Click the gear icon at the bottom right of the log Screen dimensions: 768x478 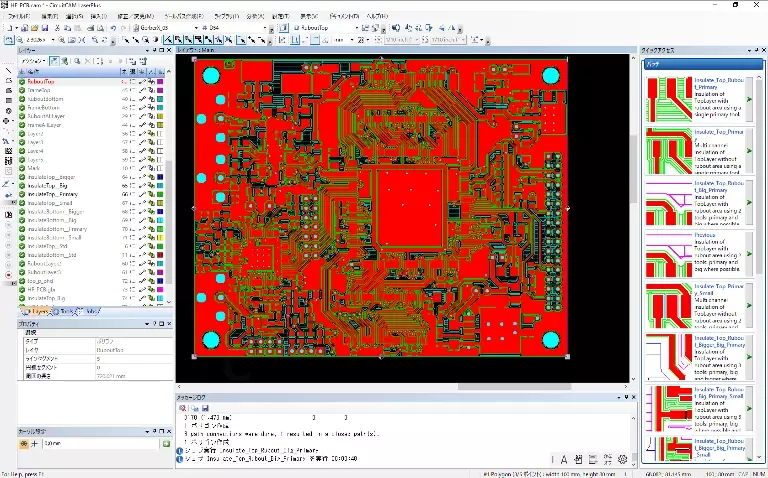pos(623,459)
